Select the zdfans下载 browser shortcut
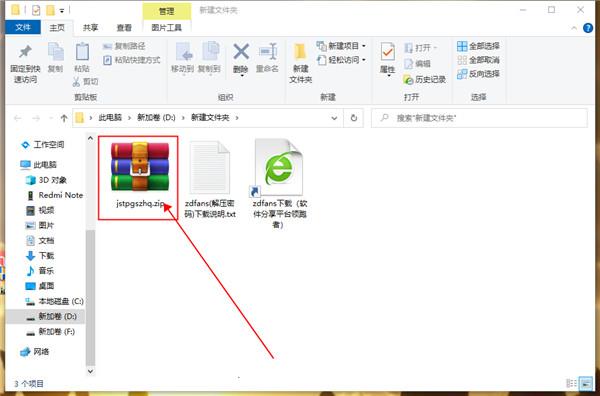 [x=279, y=184]
